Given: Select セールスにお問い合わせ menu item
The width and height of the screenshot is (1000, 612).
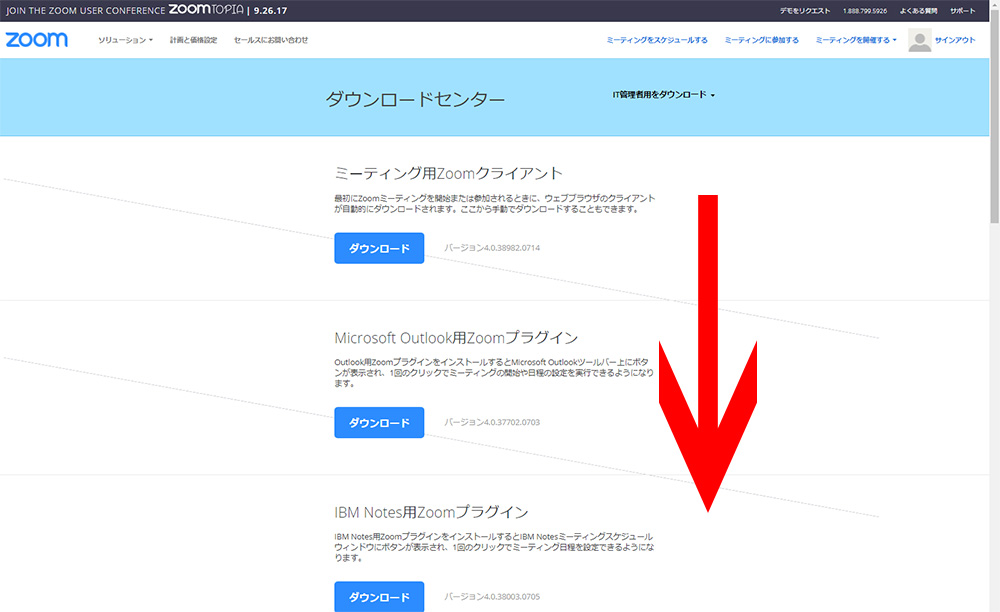Looking at the screenshot, I should 271,40.
